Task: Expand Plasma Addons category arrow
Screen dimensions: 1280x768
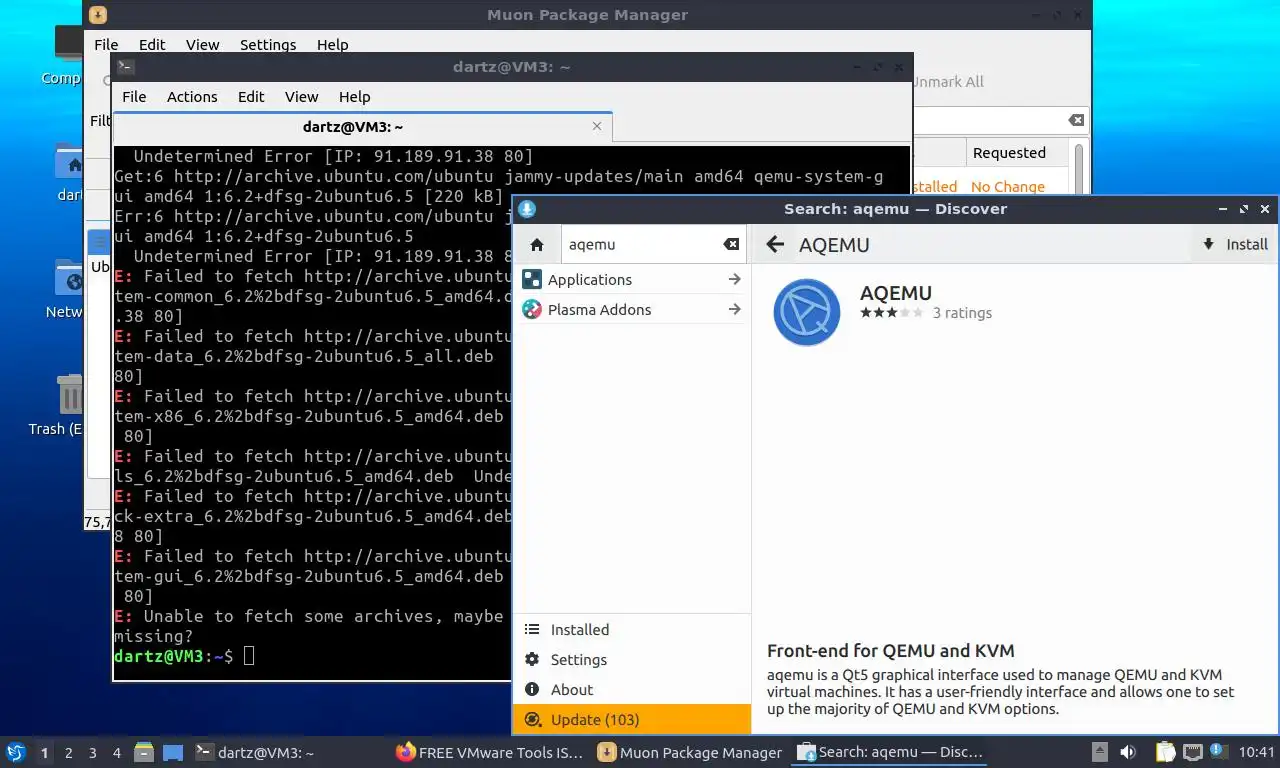Action: point(734,309)
